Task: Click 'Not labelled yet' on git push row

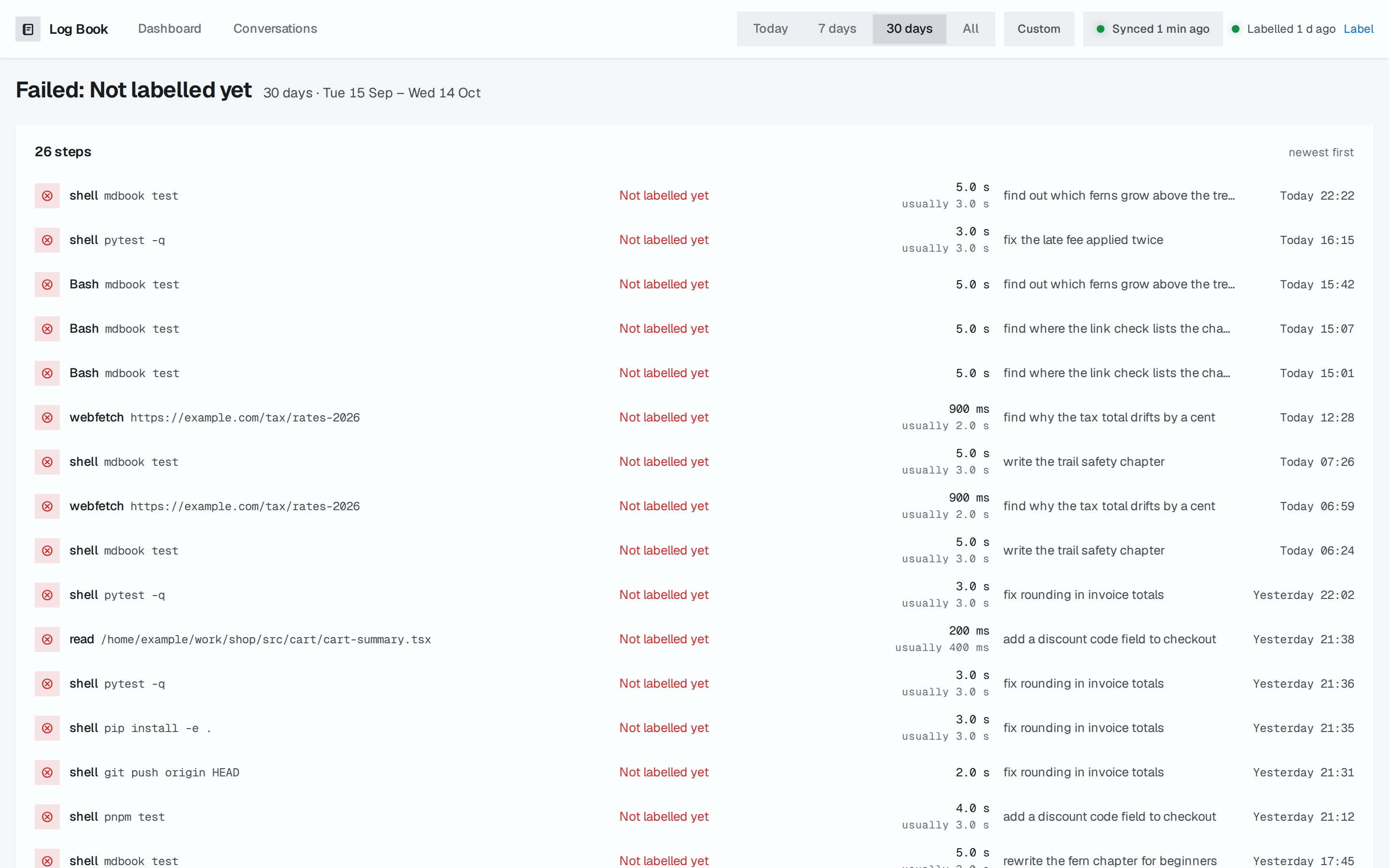Action: coord(664,773)
